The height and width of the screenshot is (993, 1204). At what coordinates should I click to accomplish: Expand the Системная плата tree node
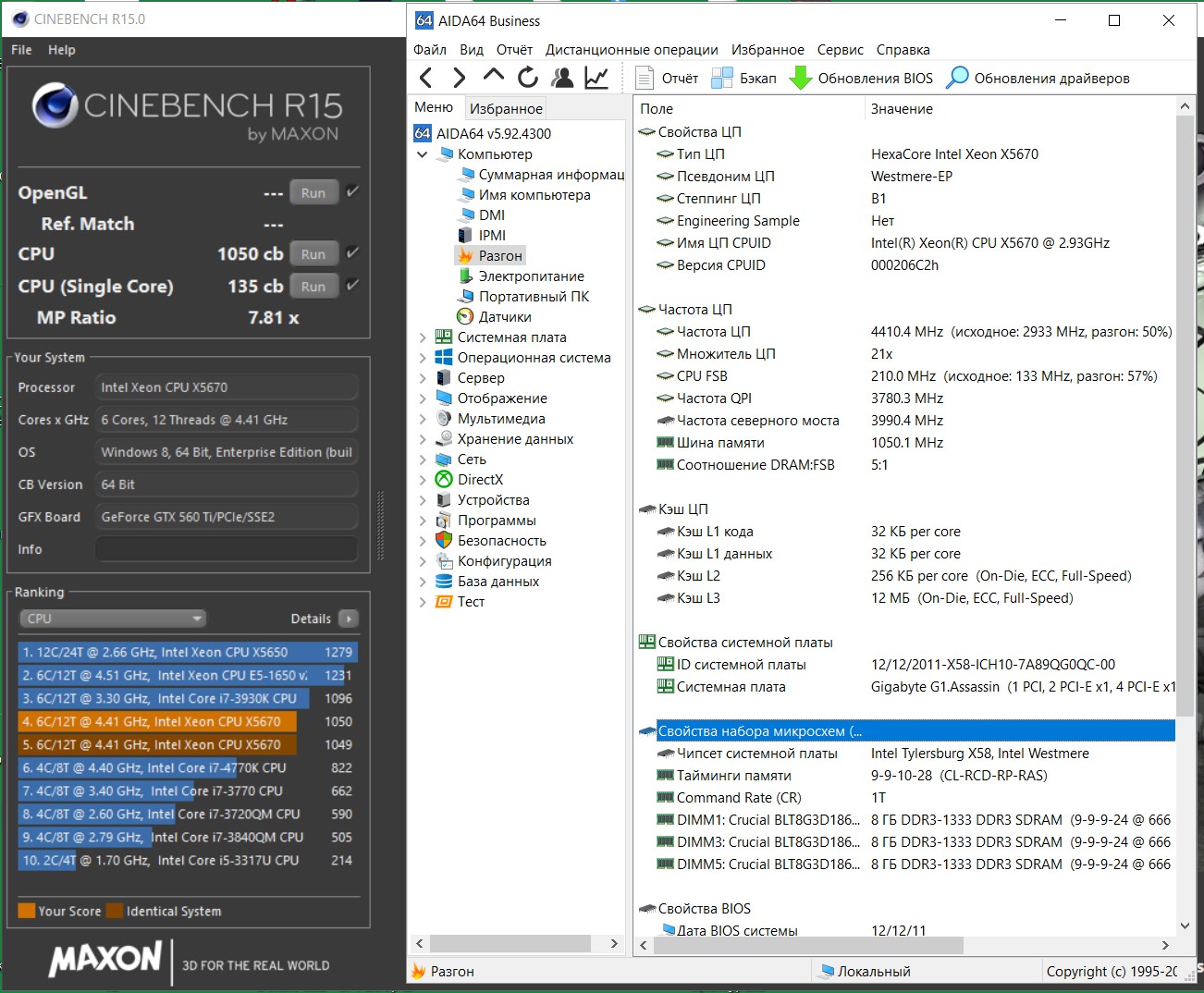pos(423,337)
